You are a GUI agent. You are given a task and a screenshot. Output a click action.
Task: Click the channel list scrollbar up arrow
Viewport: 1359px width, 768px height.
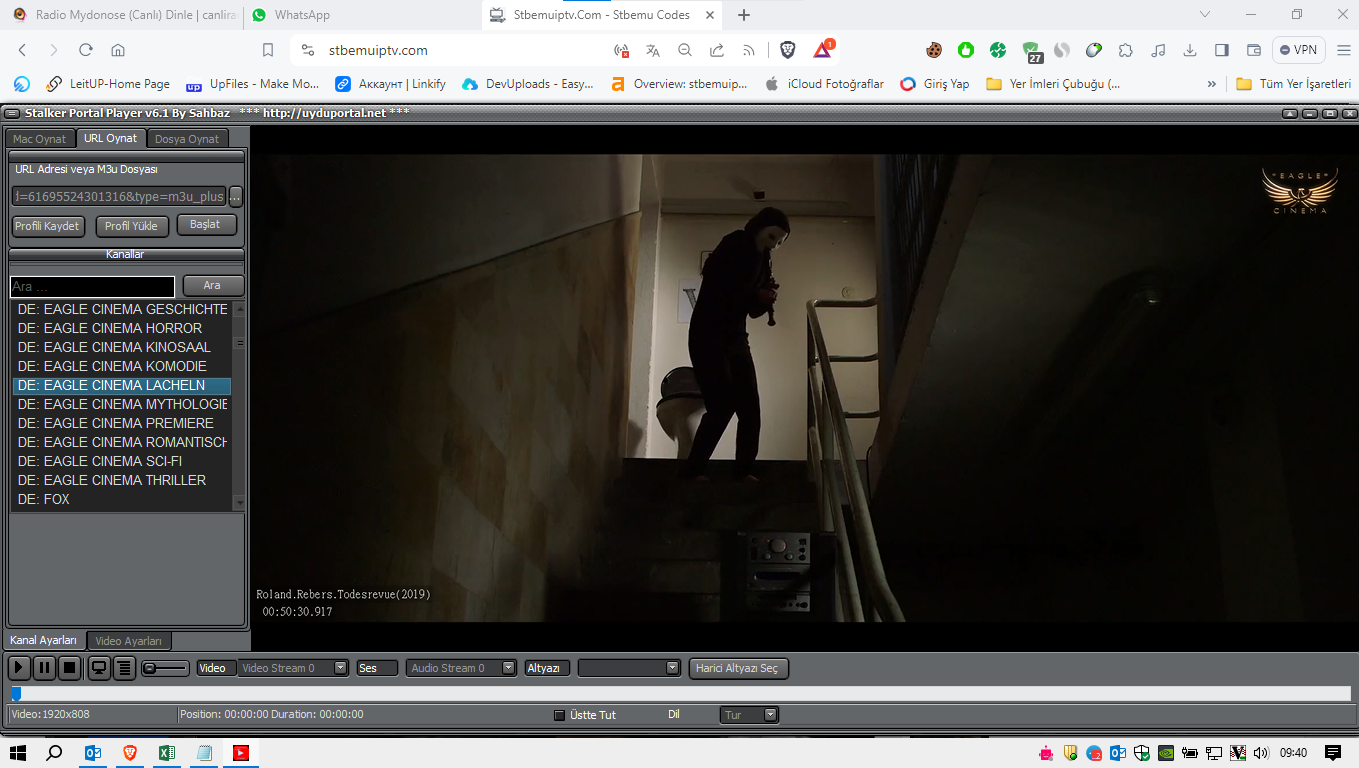click(x=238, y=308)
